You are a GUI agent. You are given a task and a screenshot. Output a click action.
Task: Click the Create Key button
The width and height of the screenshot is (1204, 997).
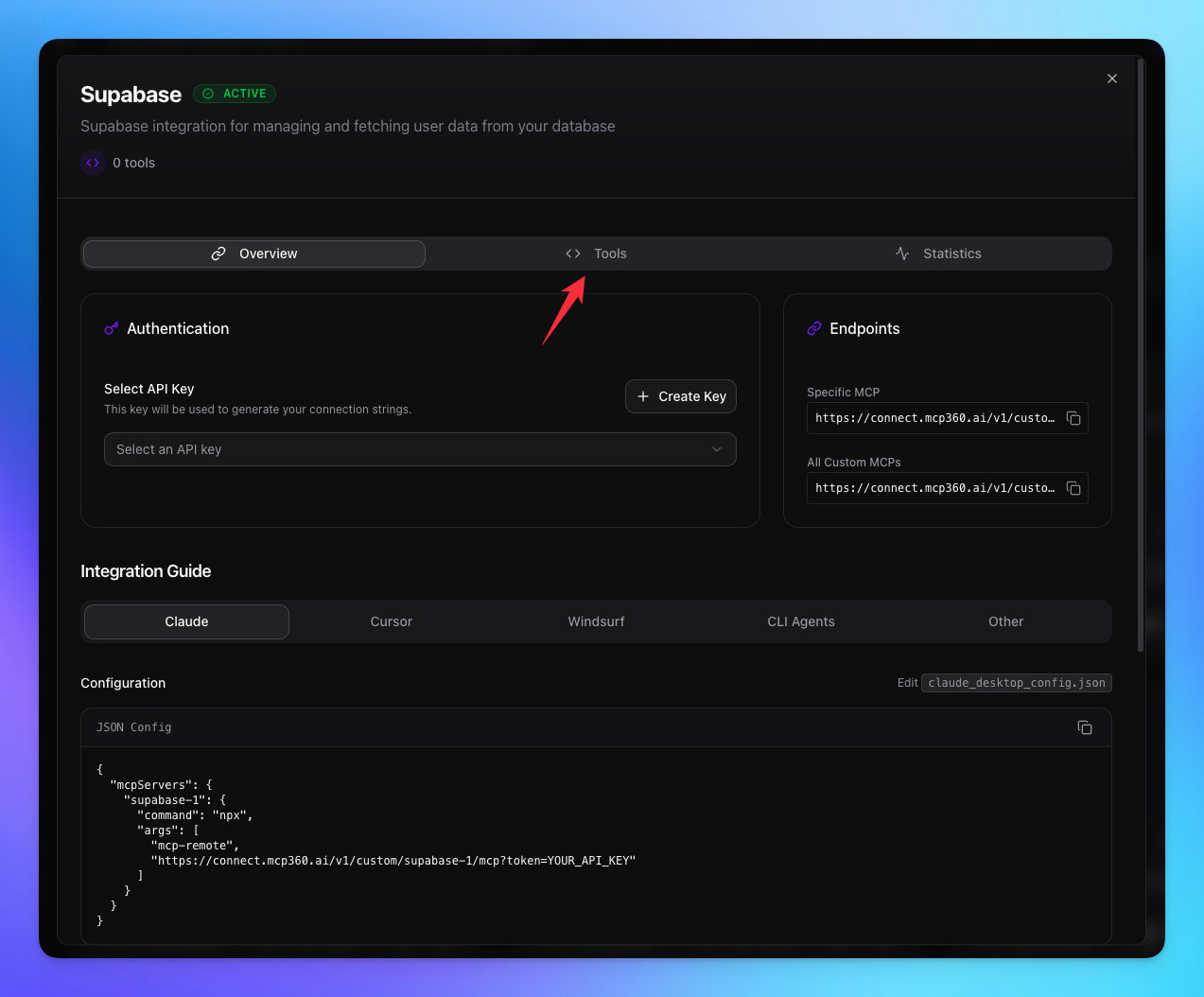[680, 396]
